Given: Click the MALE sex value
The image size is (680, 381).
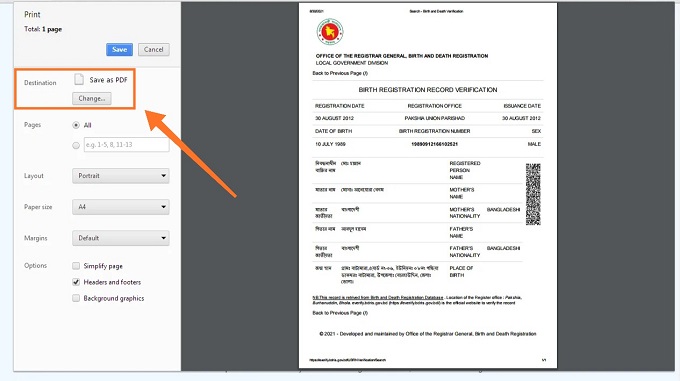Looking at the screenshot, I should pyautogui.click(x=534, y=144).
